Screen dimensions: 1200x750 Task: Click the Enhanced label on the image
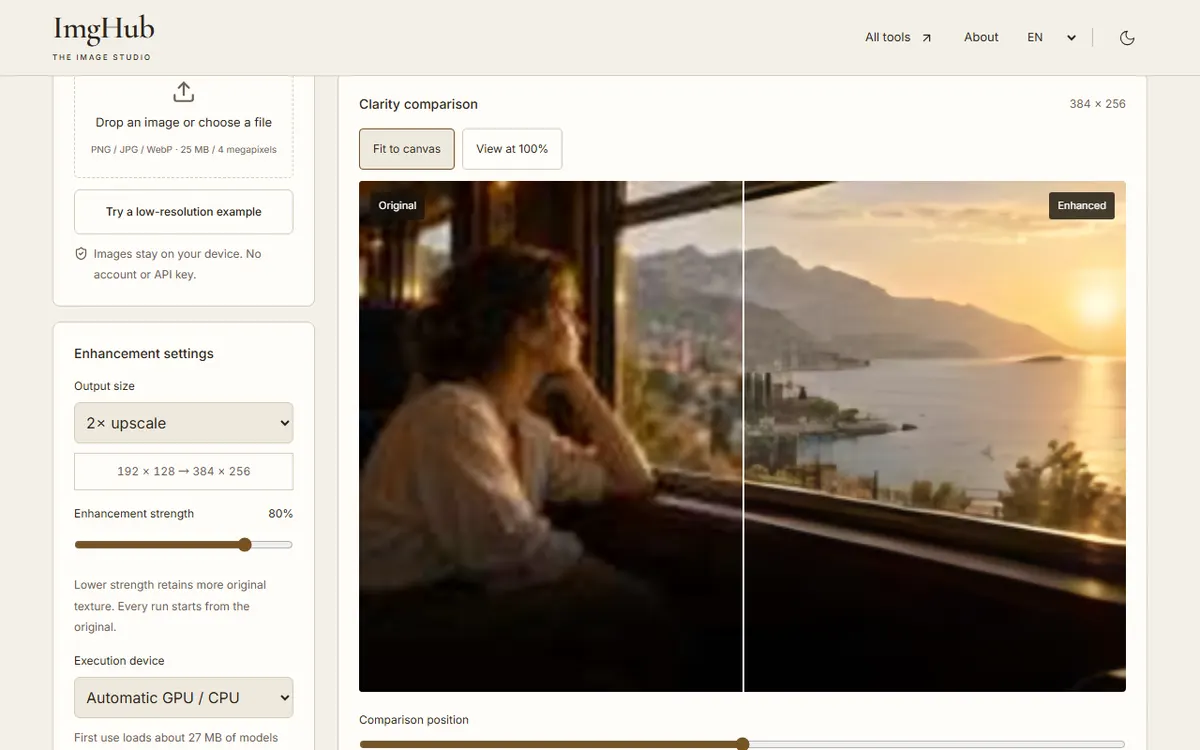tap(1082, 205)
